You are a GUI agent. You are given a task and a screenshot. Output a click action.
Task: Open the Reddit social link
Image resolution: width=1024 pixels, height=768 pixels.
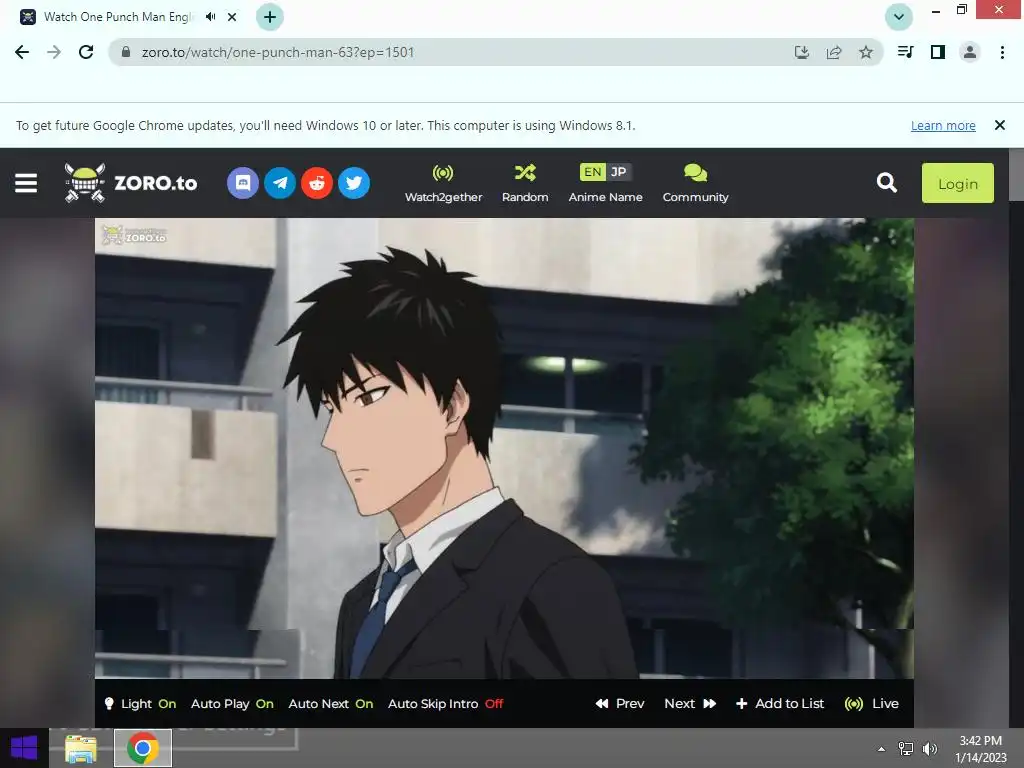(x=317, y=183)
